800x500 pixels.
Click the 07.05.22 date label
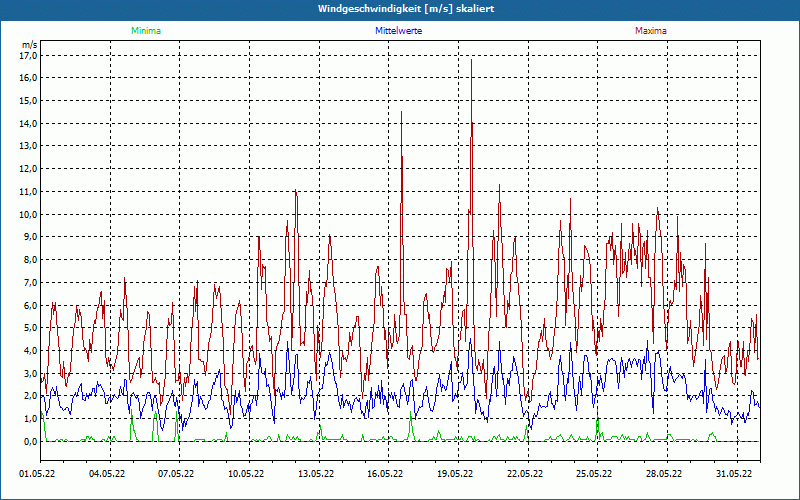(x=176, y=474)
